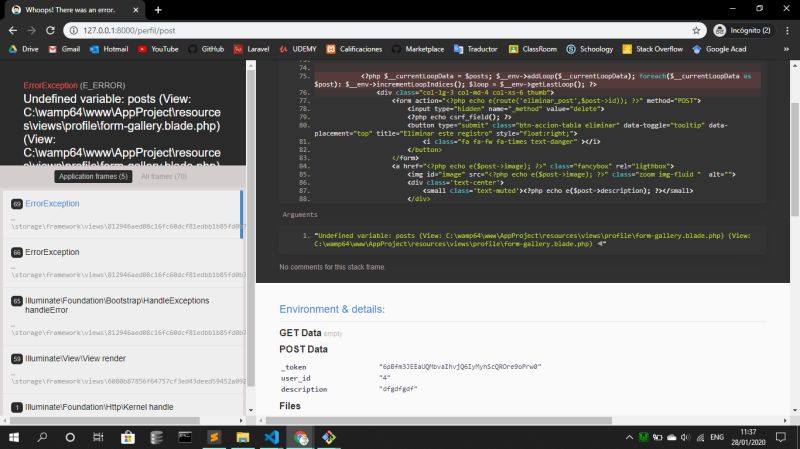Open the Google Acad bookmark
Image resolution: width=800 pixels, height=449 pixels.
(x=719, y=49)
